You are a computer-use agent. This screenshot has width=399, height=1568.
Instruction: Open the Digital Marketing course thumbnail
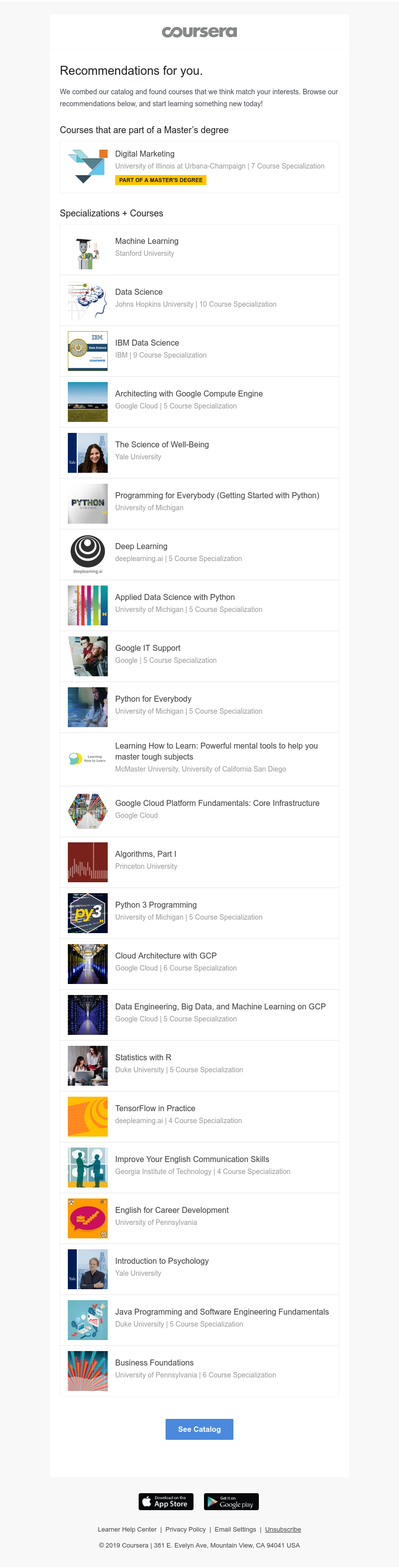coord(88,167)
